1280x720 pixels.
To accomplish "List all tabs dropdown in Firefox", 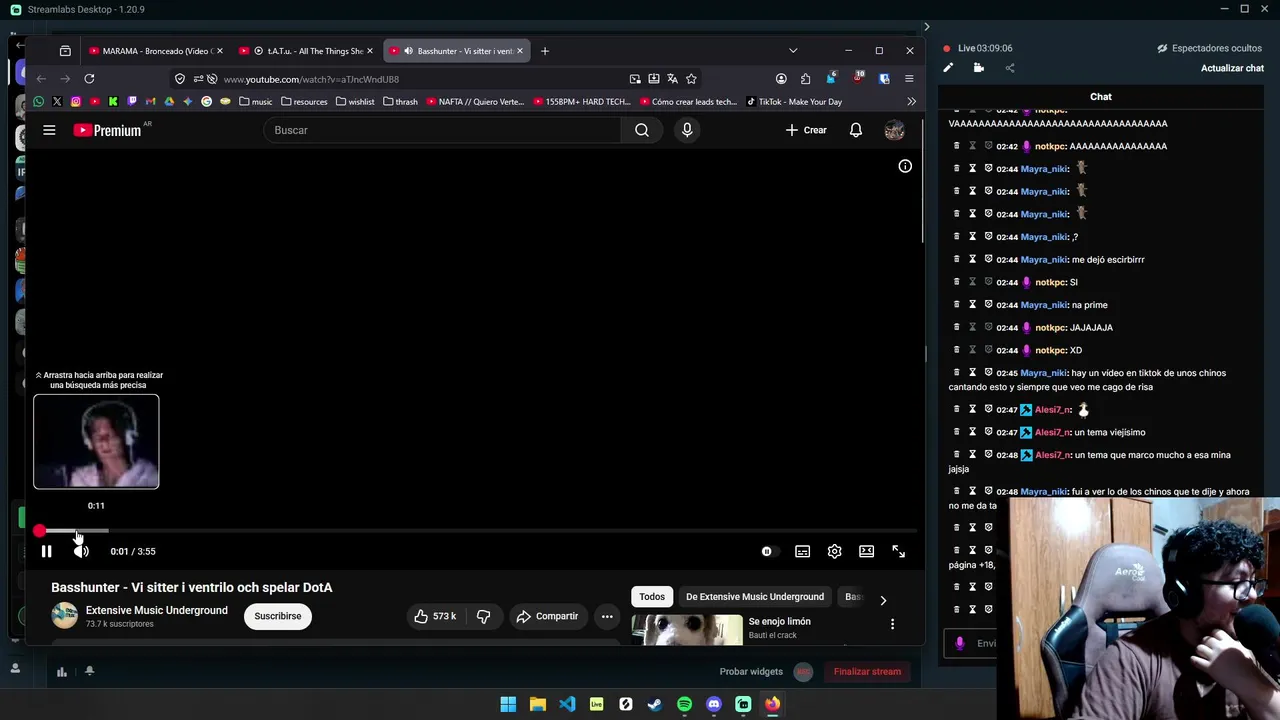I will 793,51.
